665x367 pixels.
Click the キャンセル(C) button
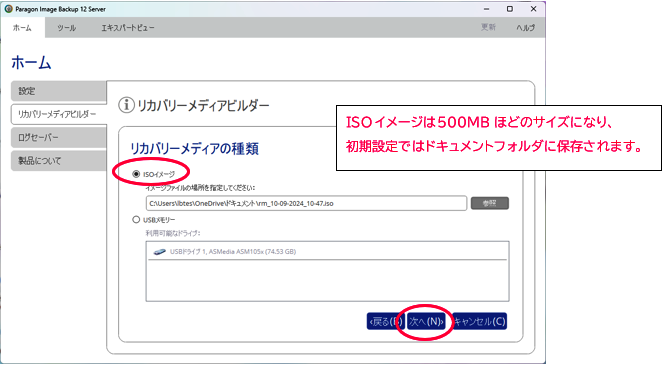pos(480,322)
